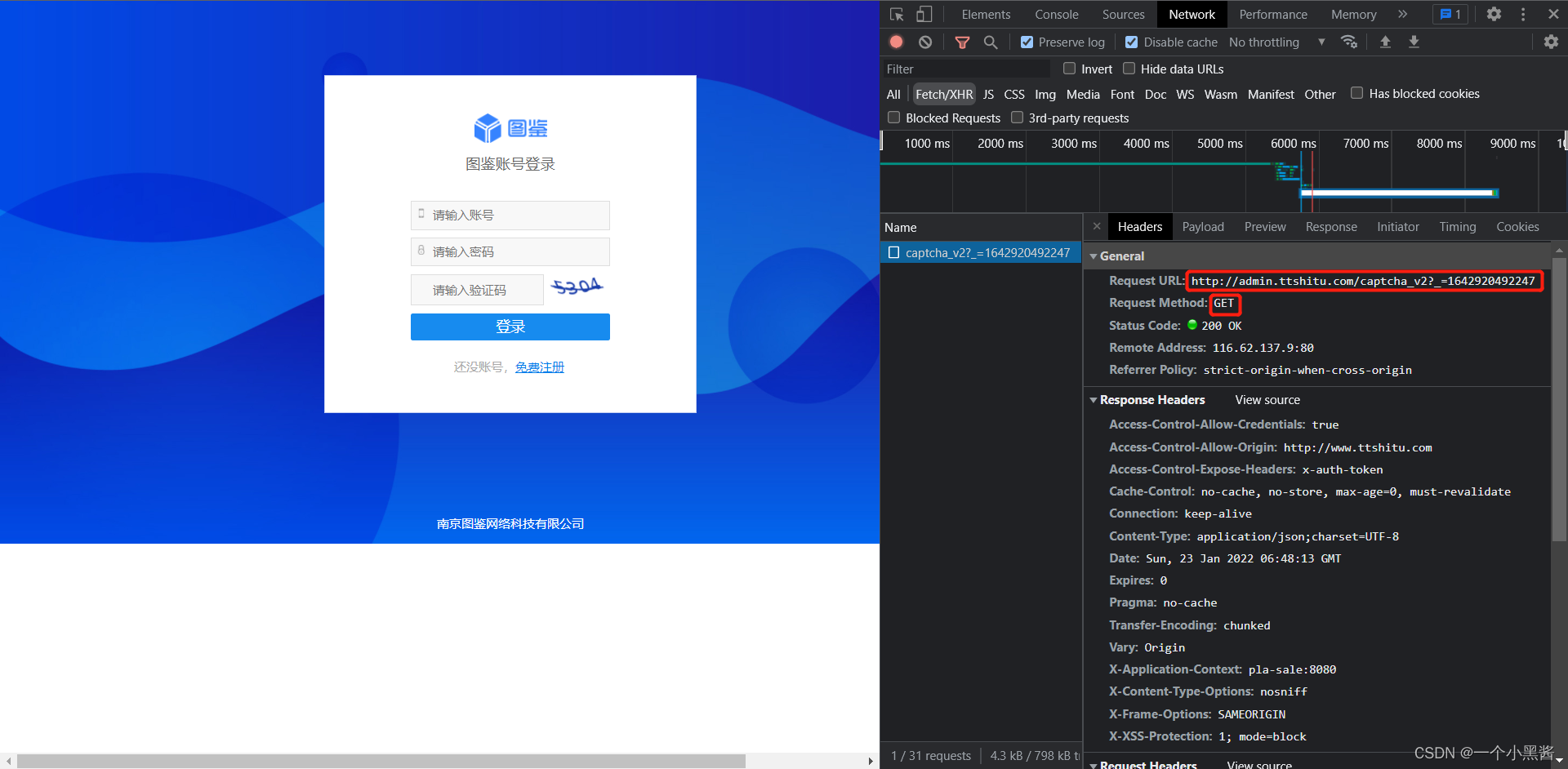Click the blue 登录 login button

point(510,327)
